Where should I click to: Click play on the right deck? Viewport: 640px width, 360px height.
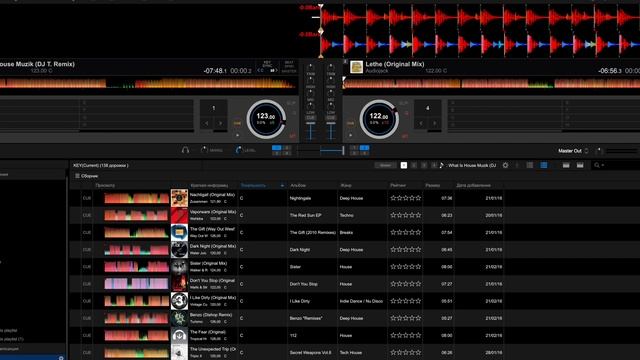[351, 135]
